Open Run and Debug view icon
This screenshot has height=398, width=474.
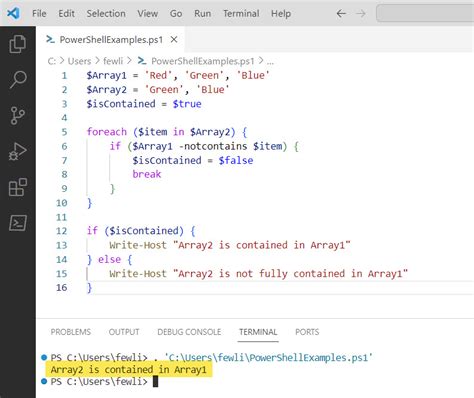click(17, 152)
